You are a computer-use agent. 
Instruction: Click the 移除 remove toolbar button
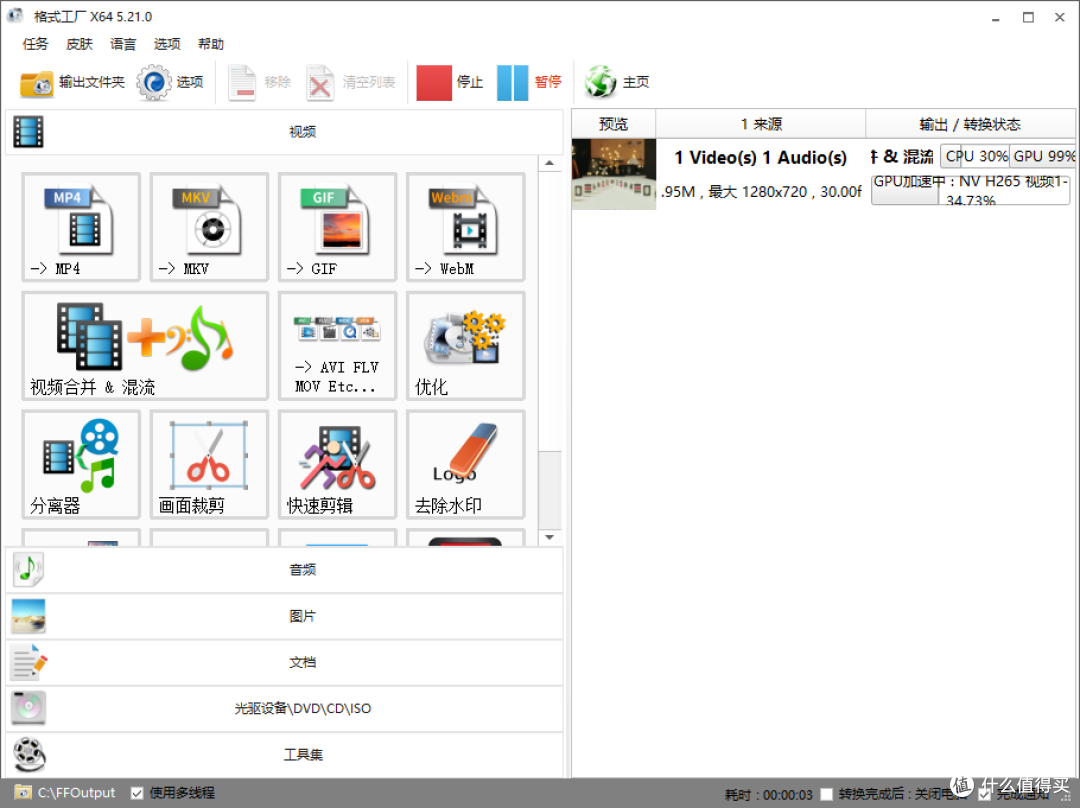coord(260,83)
